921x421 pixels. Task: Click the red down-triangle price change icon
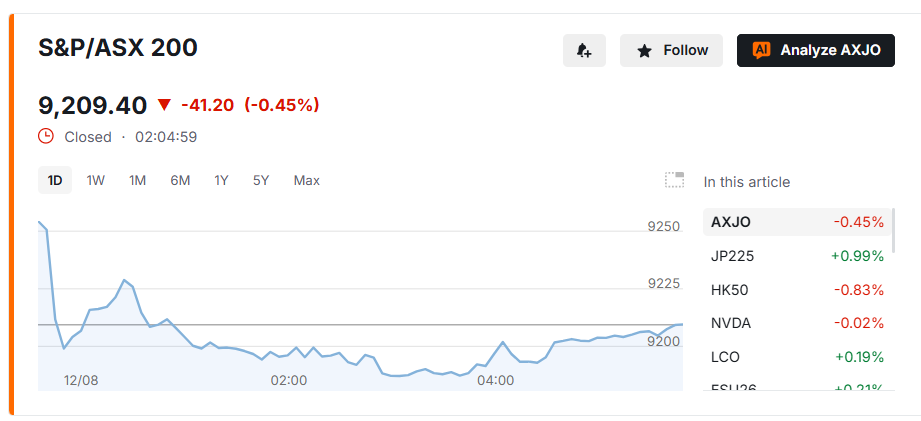[x=164, y=106]
